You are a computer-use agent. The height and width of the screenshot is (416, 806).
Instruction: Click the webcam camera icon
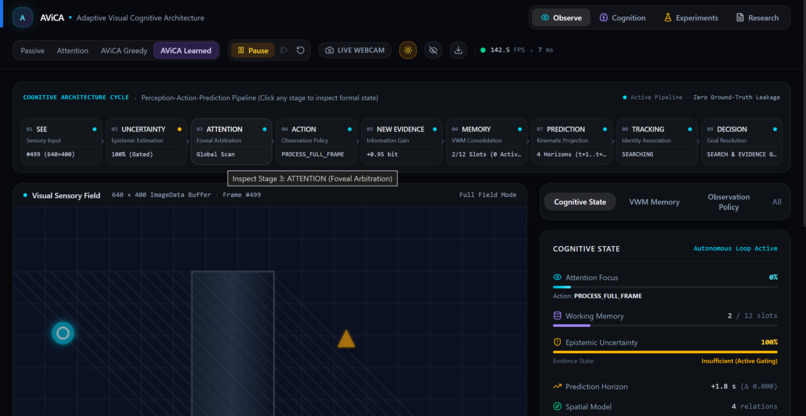coord(329,50)
